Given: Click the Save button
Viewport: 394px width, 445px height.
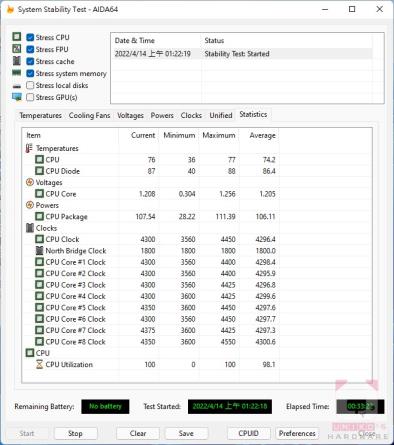Looking at the screenshot, I should coord(186,433).
